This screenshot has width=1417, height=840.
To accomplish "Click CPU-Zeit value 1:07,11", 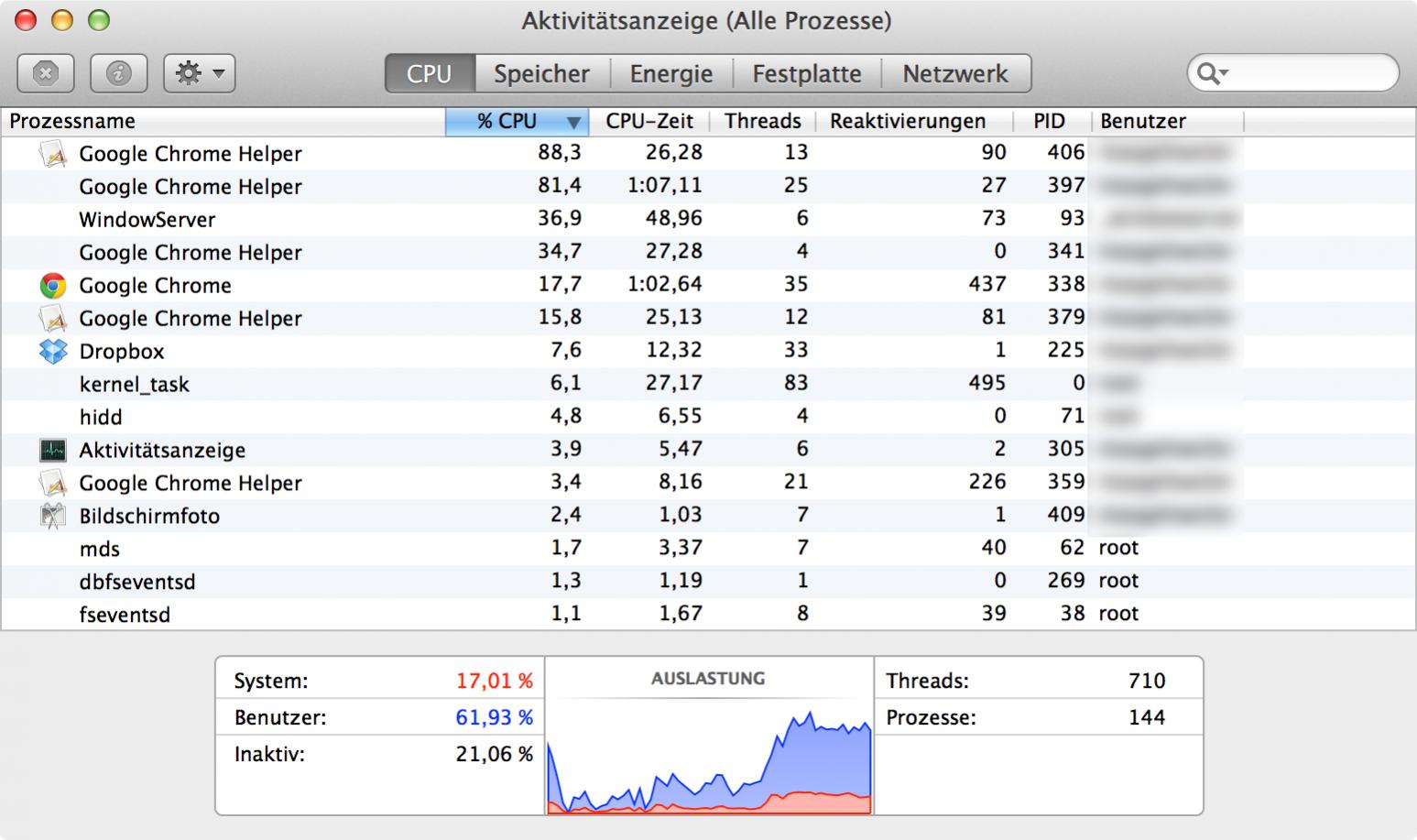I will (665, 186).
